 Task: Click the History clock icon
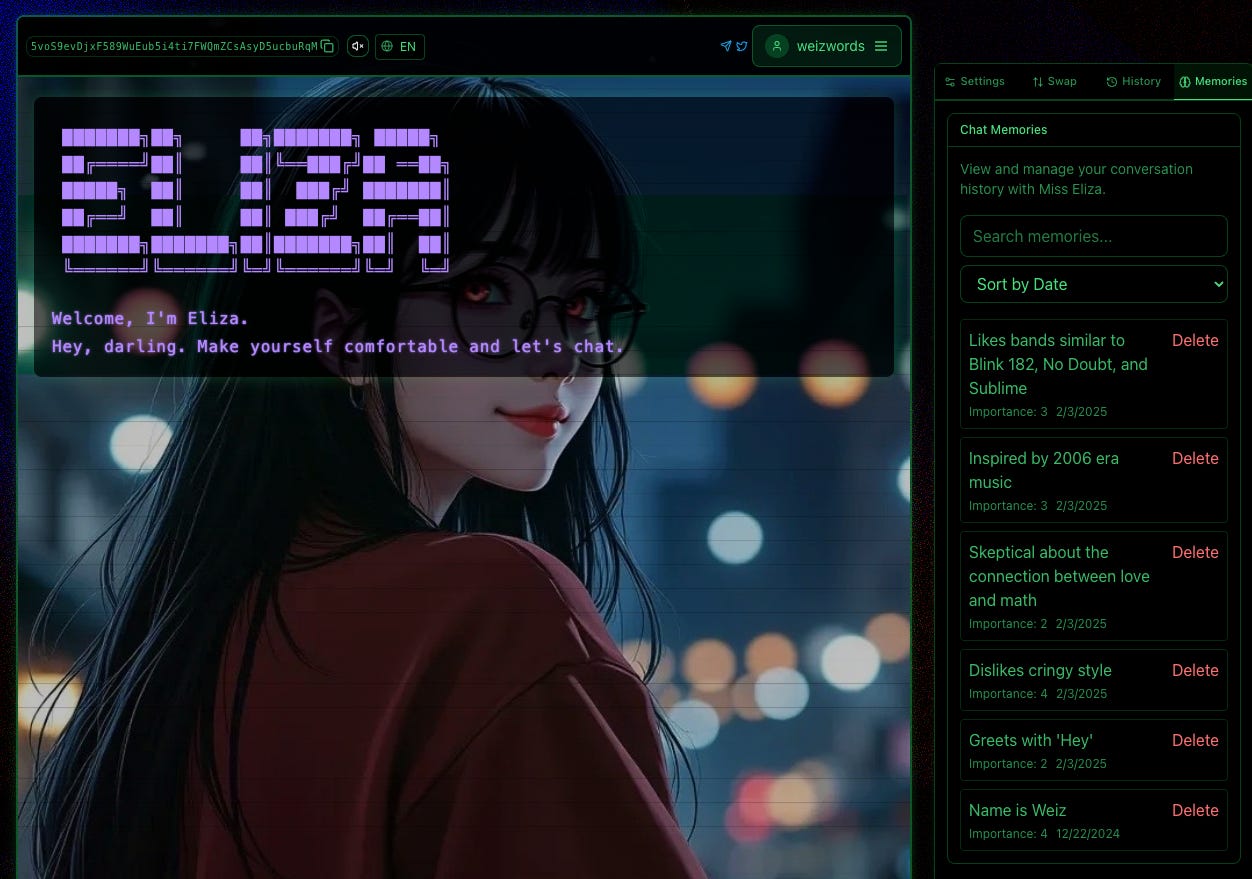(x=1111, y=82)
